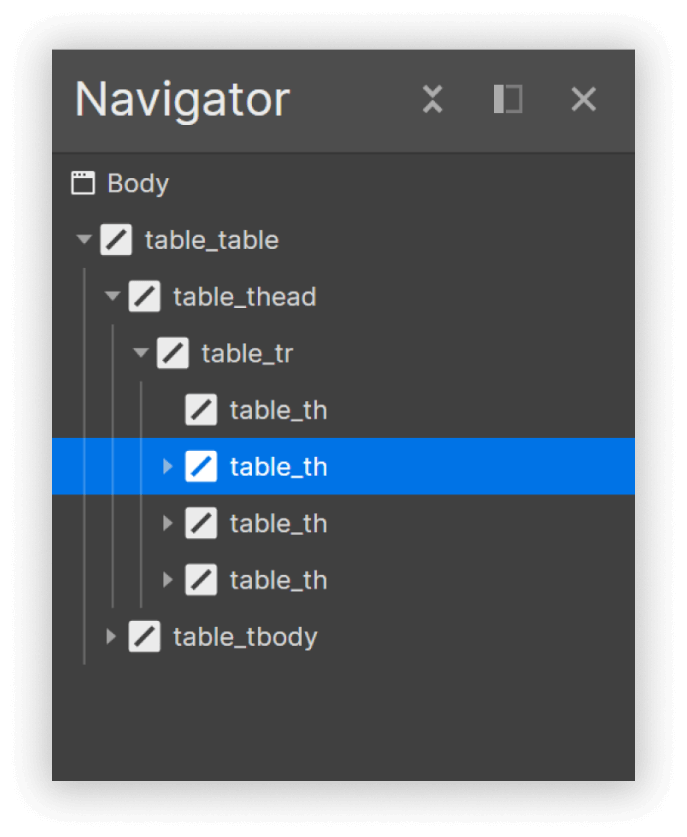The image size is (687, 837).
Task: Click the table_tr element icon
Action: pyautogui.click(x=173, y=353)
